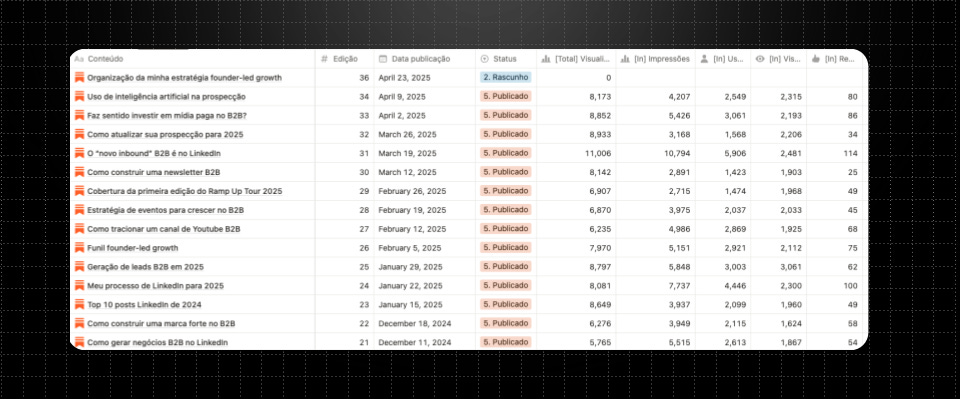The image size is (960, 399).
Task: Click the '5. Publicado' tag for edition 31
Action: [505, 153]
